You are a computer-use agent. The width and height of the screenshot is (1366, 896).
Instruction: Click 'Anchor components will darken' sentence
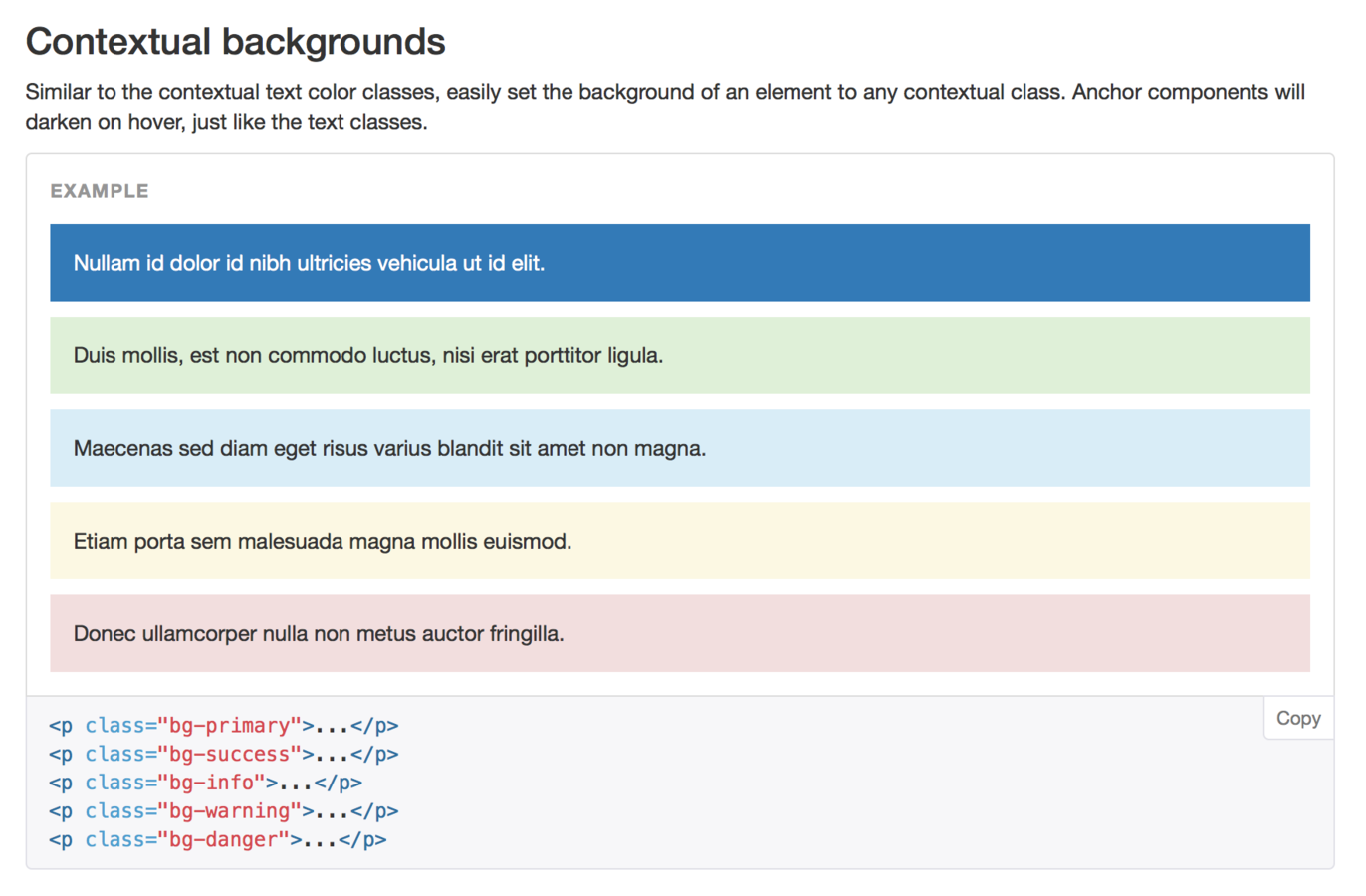1189,92
